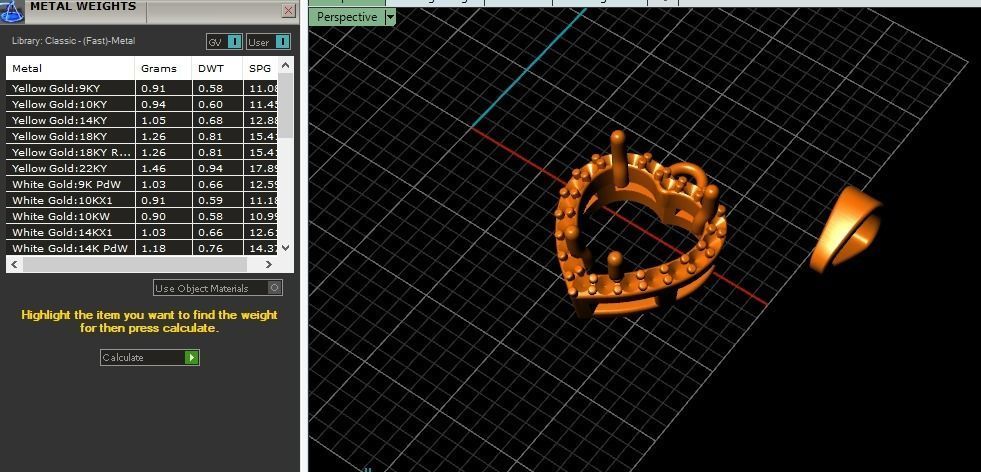Sort by the Grams column header

(x=163, y=68)
